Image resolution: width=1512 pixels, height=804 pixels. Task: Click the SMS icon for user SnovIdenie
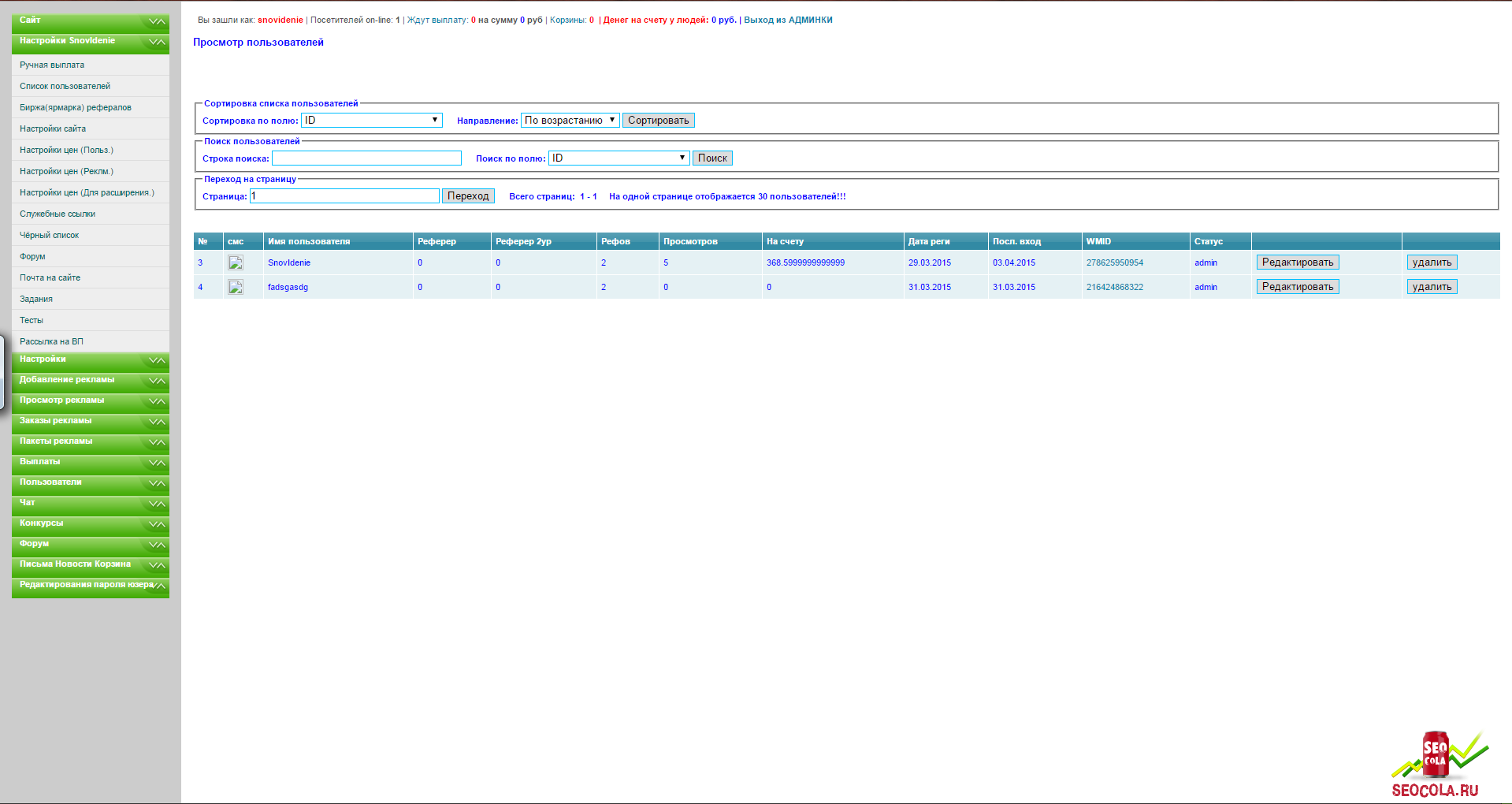tap(235, 263)
